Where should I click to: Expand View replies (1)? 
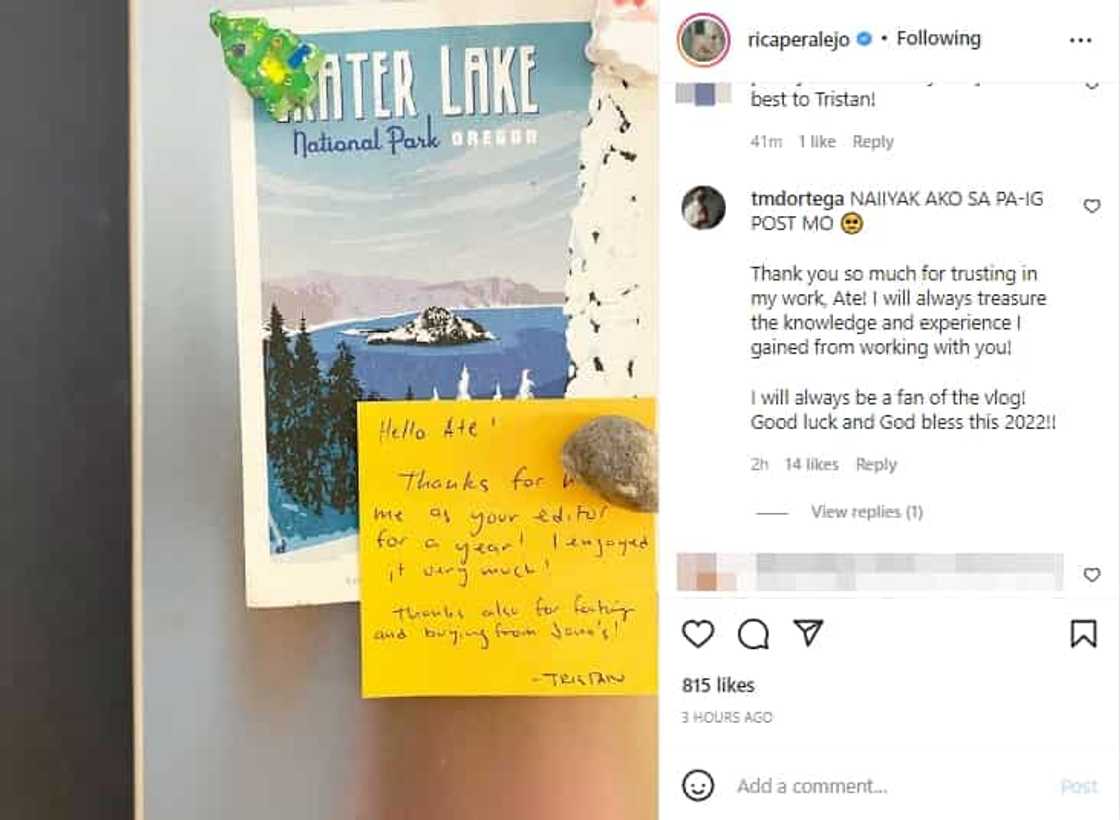pos(866,511)
